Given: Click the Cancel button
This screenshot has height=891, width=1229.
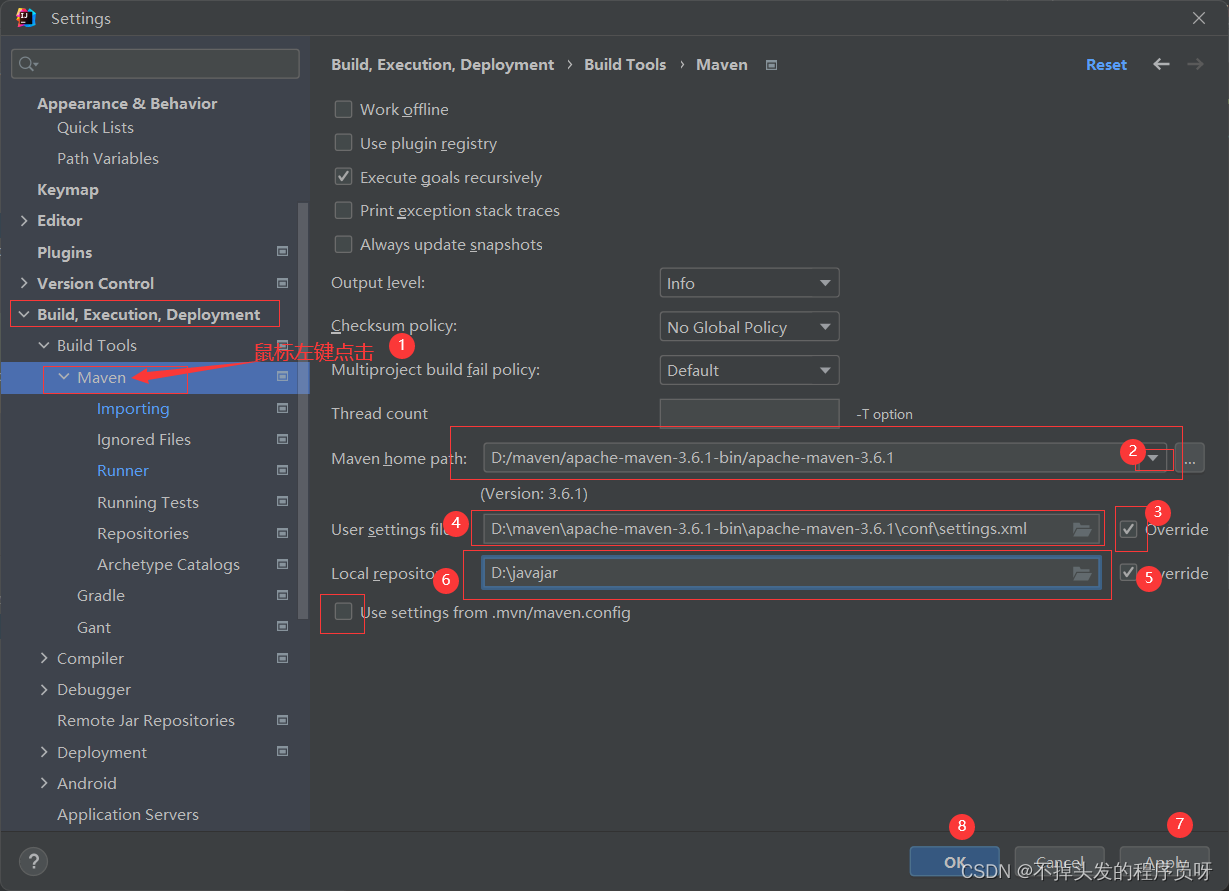Looking at the screenshot, I should 1060,862.
